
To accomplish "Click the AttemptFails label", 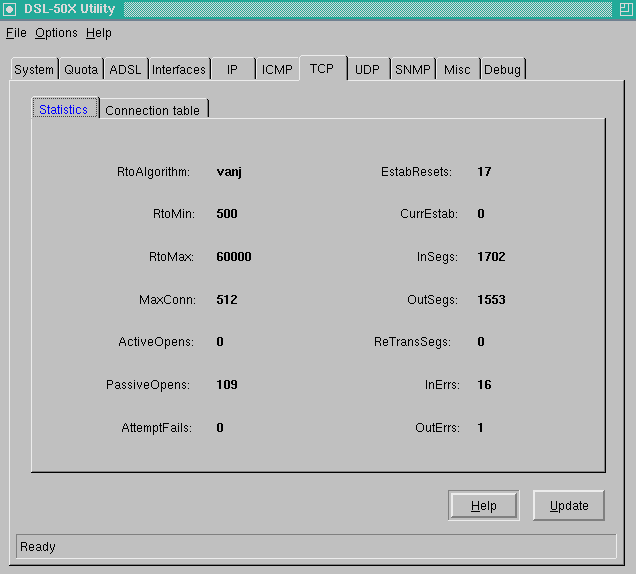I will [157, 428].
